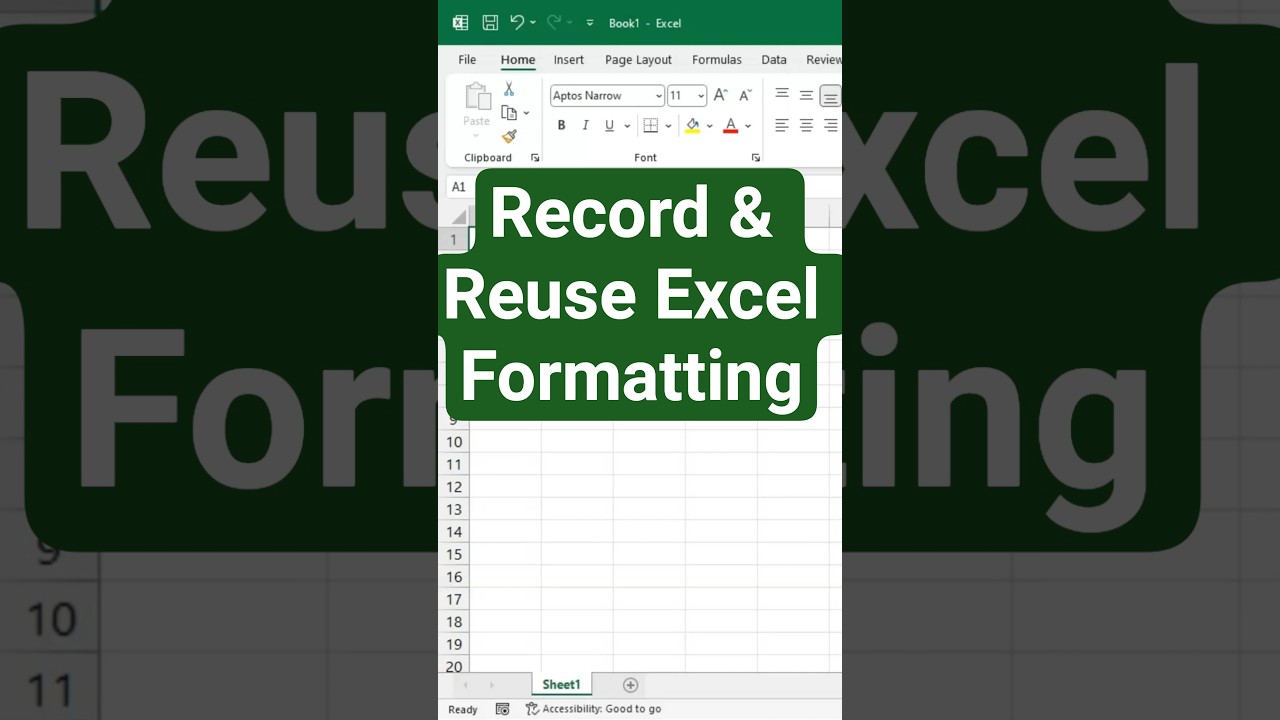Click the next sheet navigation arrow
The height and width of the screenshot is (720, 1280).
tap(491, 685)
